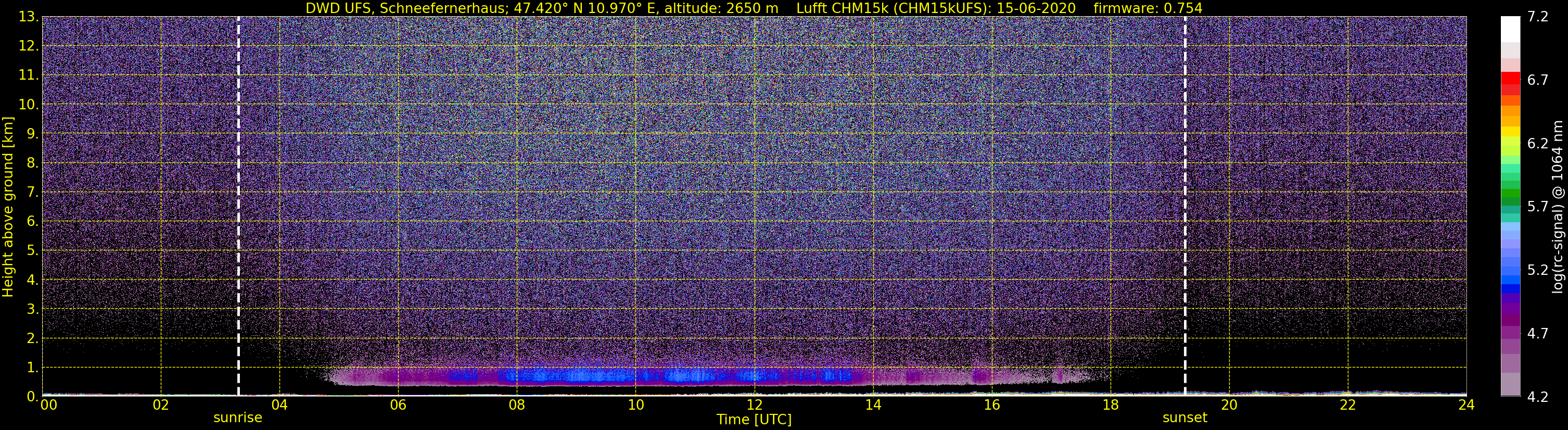This screenshot has height=430, width=1568.
Task: Click the time axis tick '04'
Action: (x=279, y=405)
